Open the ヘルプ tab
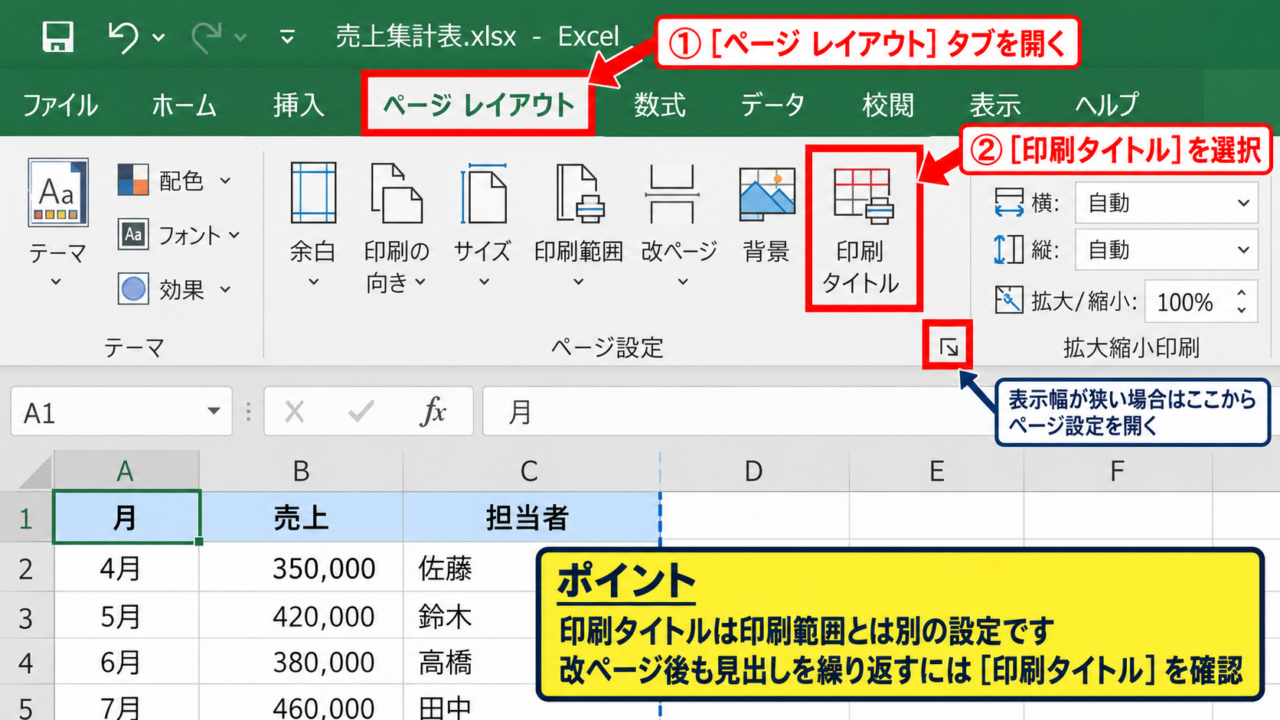This screenshot has width=1280, height=720. coord(1107,104)
